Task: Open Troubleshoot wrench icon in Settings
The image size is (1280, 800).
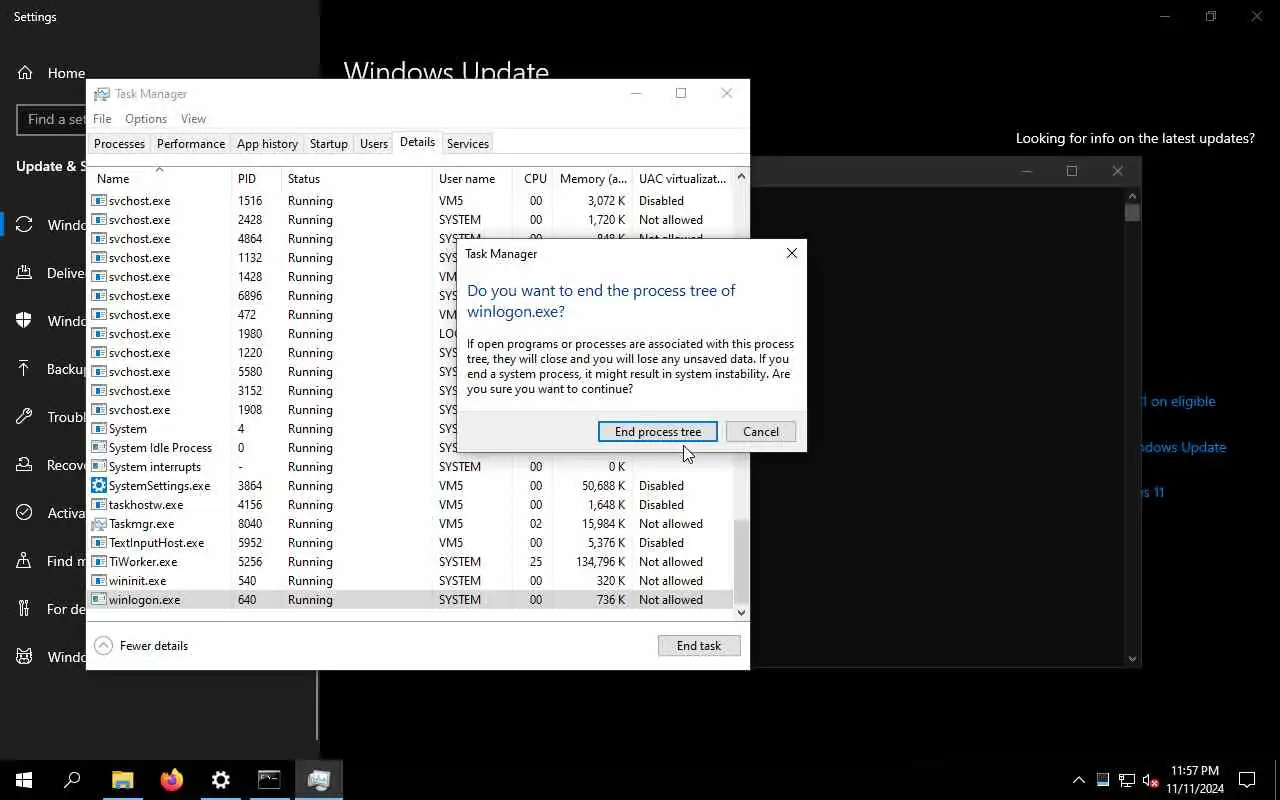Action: click(x=25, y=417)
